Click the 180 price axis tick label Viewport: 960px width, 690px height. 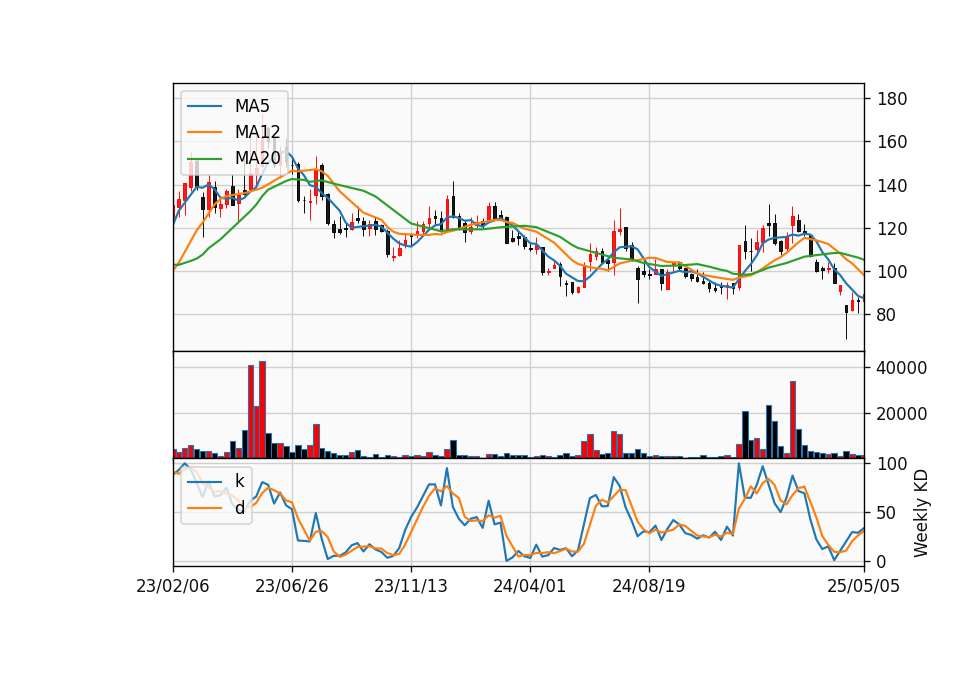(892, 99)
